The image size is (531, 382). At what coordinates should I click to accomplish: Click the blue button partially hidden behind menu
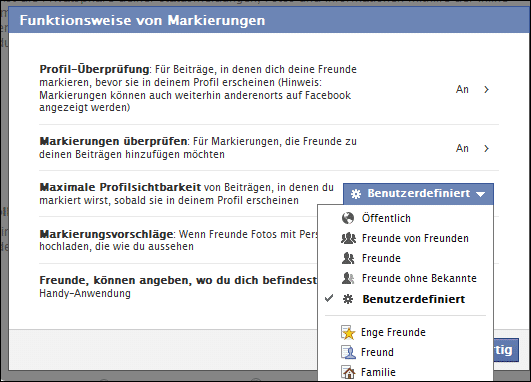click(x=506, y=350)
